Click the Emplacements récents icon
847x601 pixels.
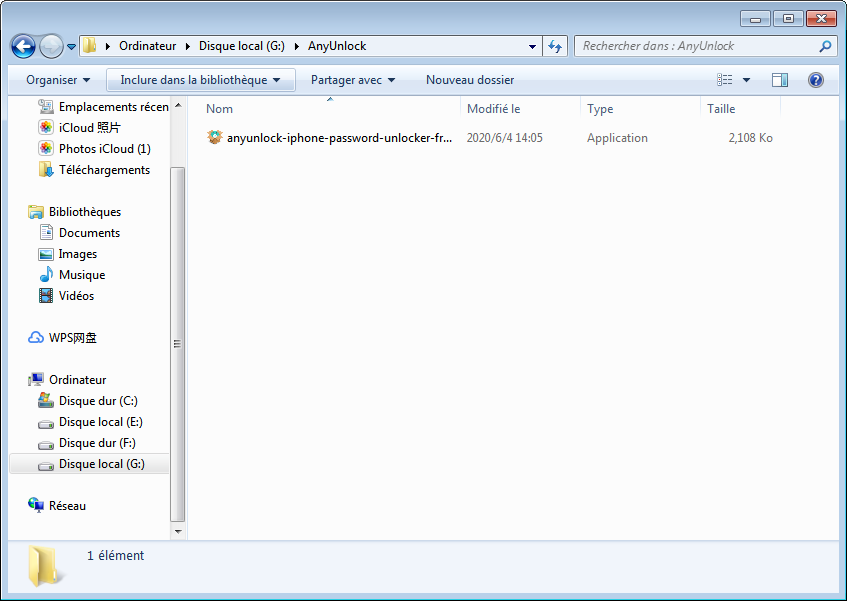[x=46, y=106]
